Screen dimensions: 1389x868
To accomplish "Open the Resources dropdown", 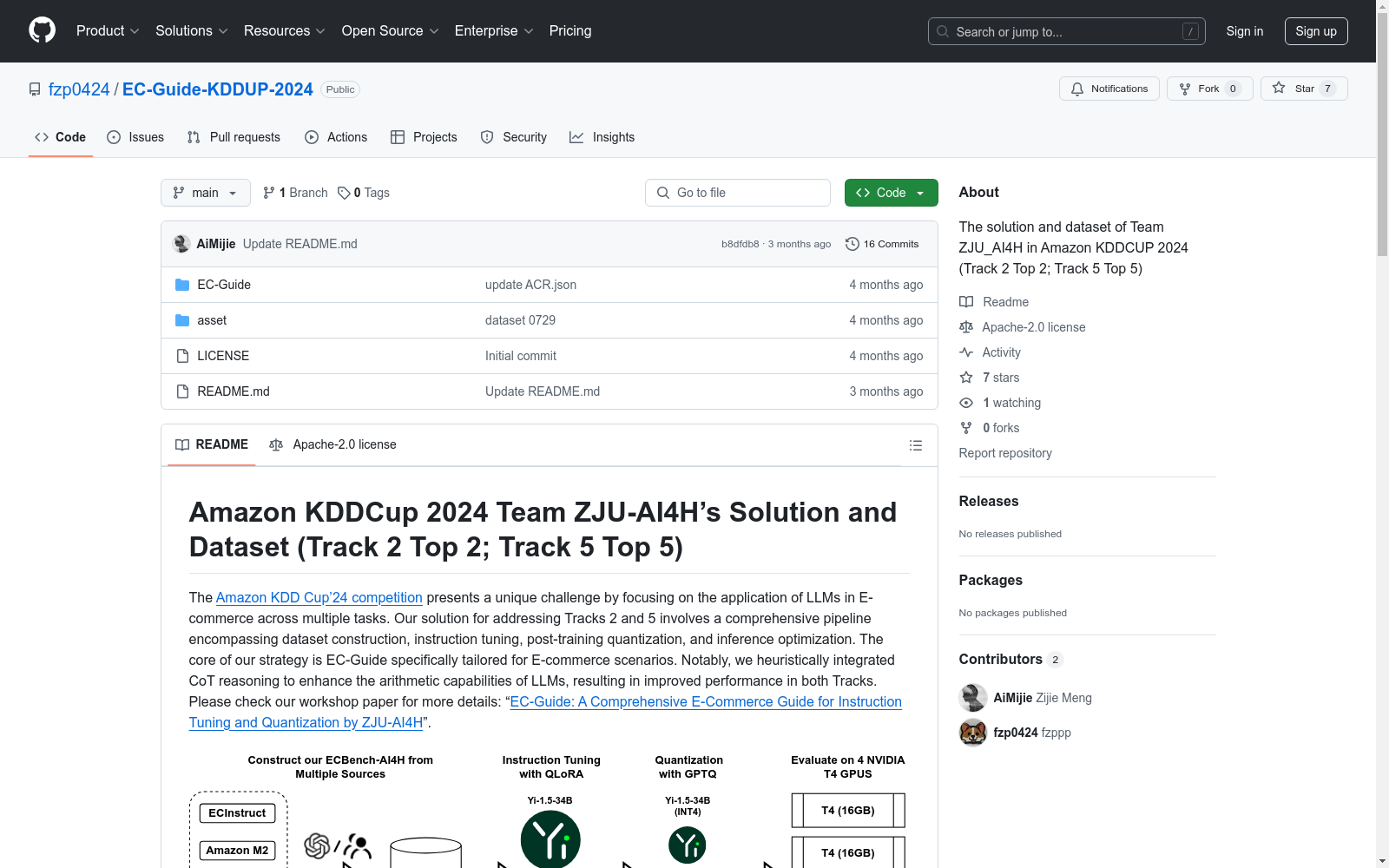I will click(x=285, y=31).
